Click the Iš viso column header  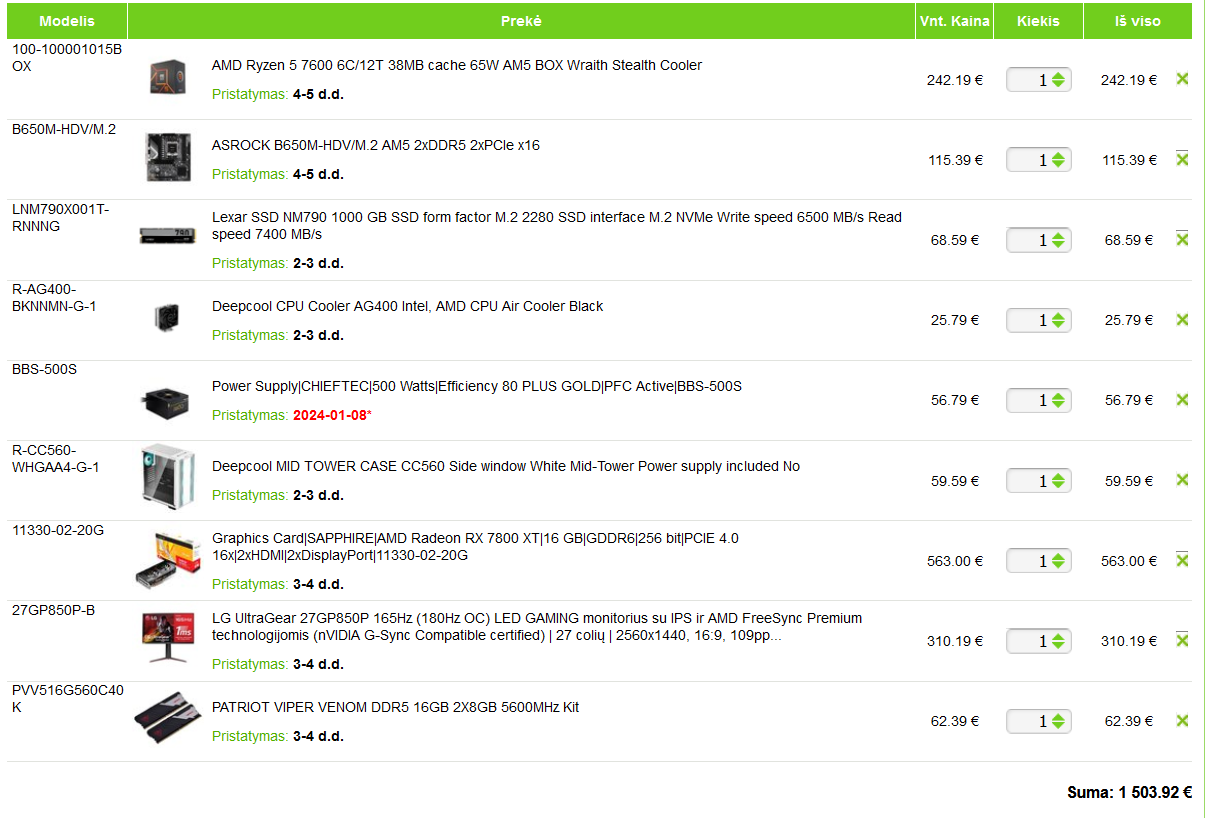(1138, 21)
